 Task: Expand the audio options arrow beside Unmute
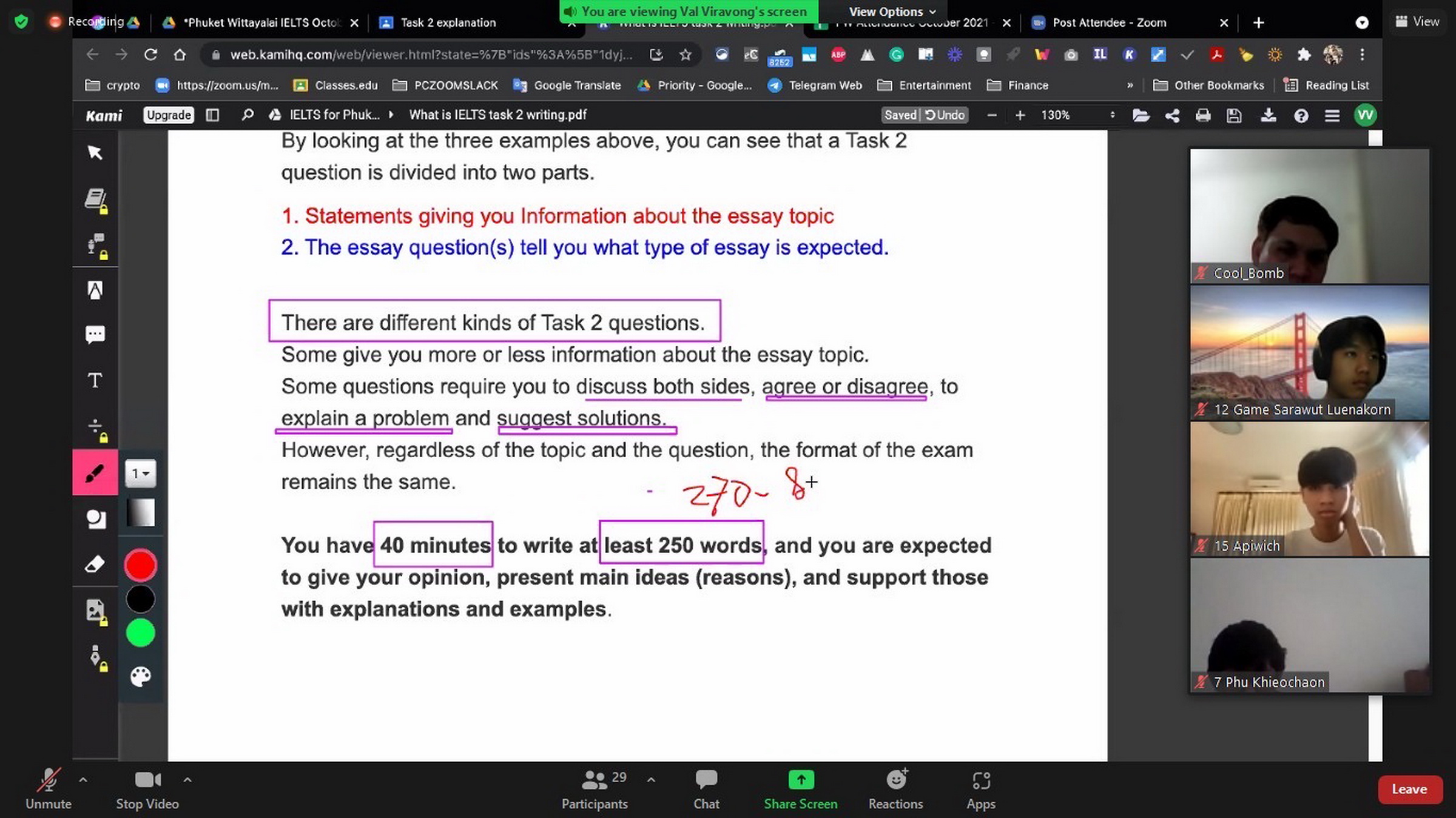(83, 780)
